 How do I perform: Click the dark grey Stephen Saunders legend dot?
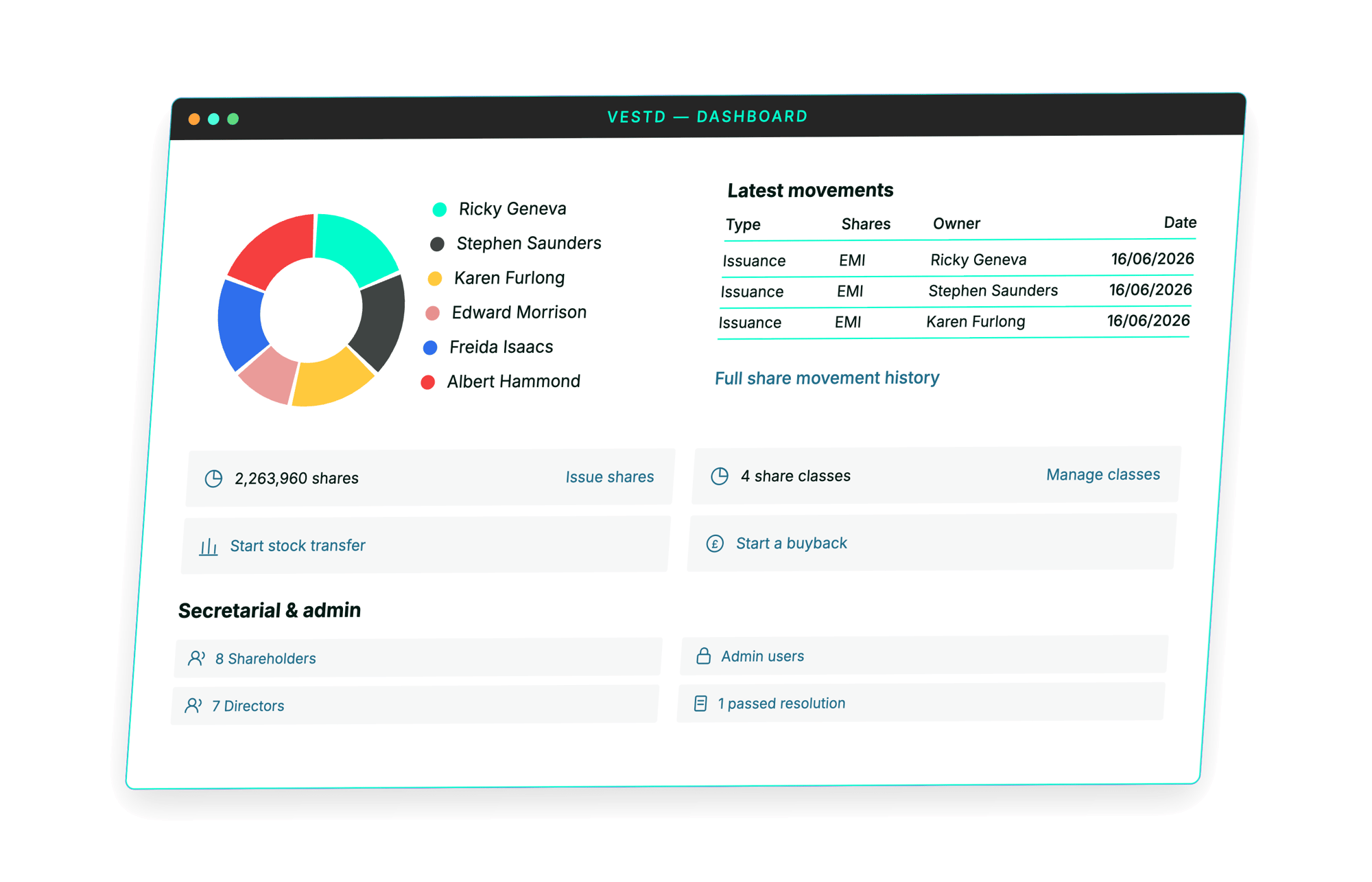[x=437, y=244]
